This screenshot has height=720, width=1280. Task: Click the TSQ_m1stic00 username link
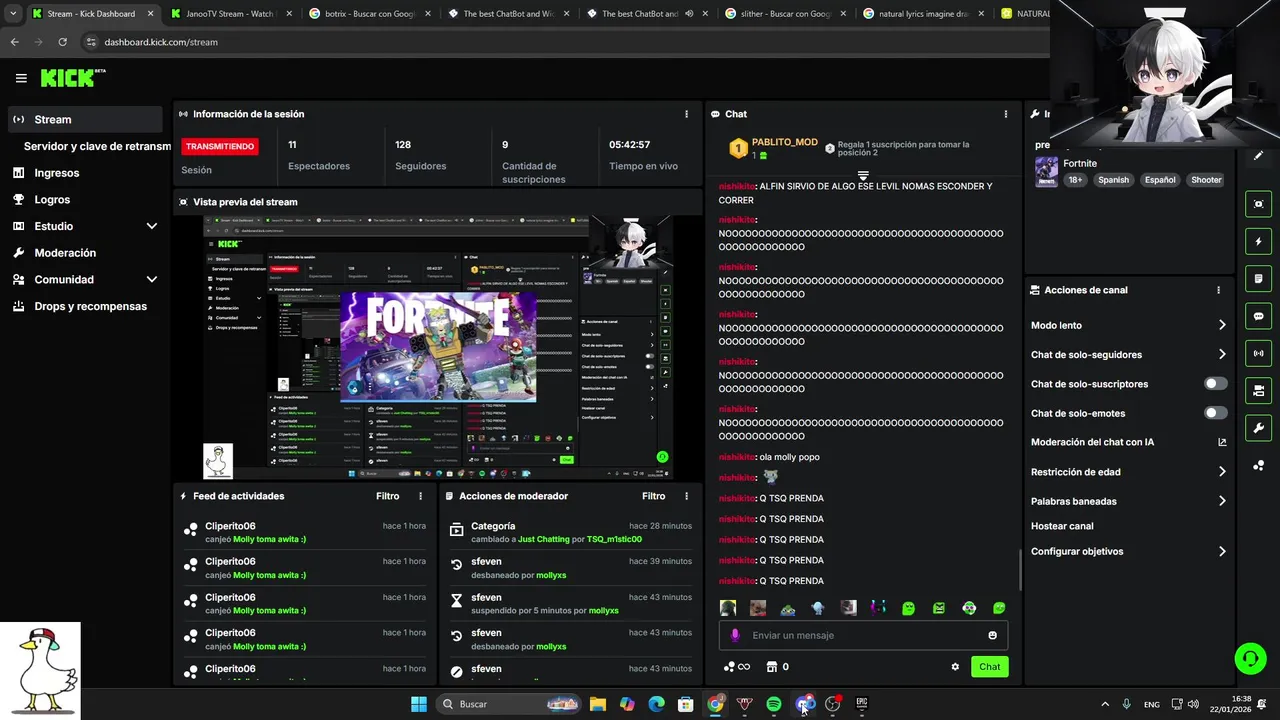(614, 539)
